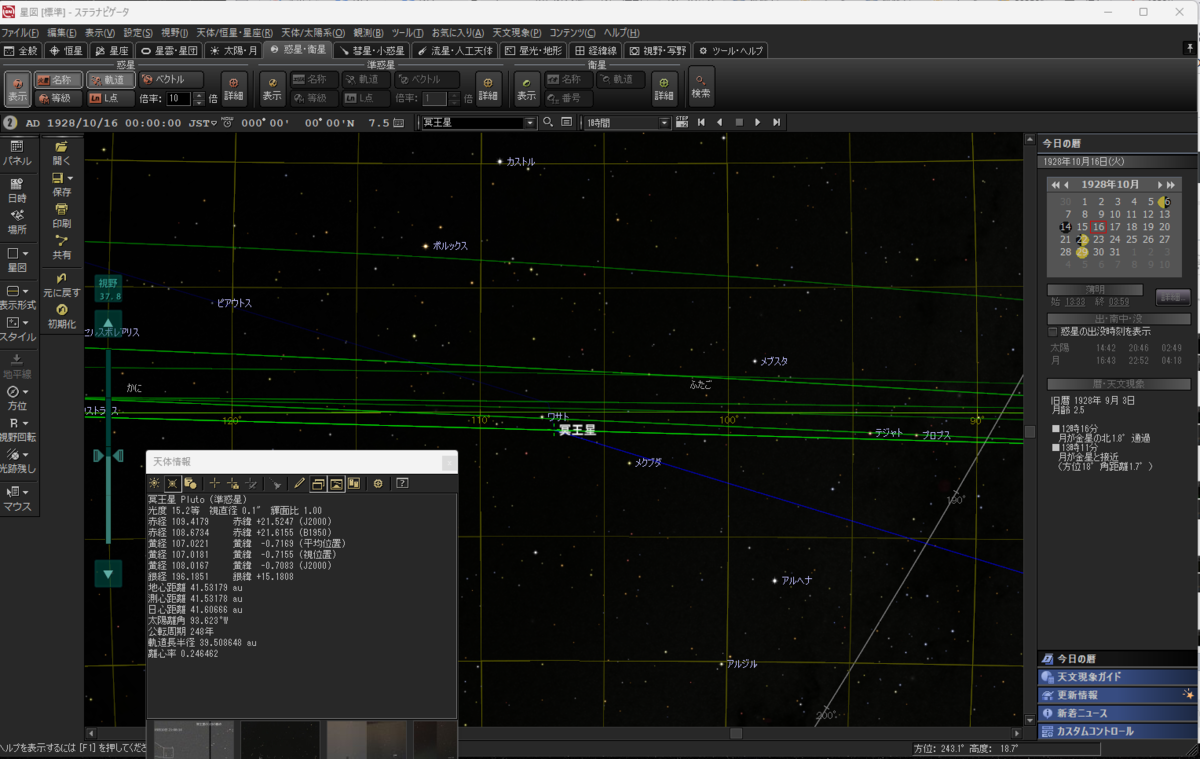Jump to start with skip-back playback button
Viewport: 1200px width, 759px height.
pyautogui.click(x=701, y=123)
